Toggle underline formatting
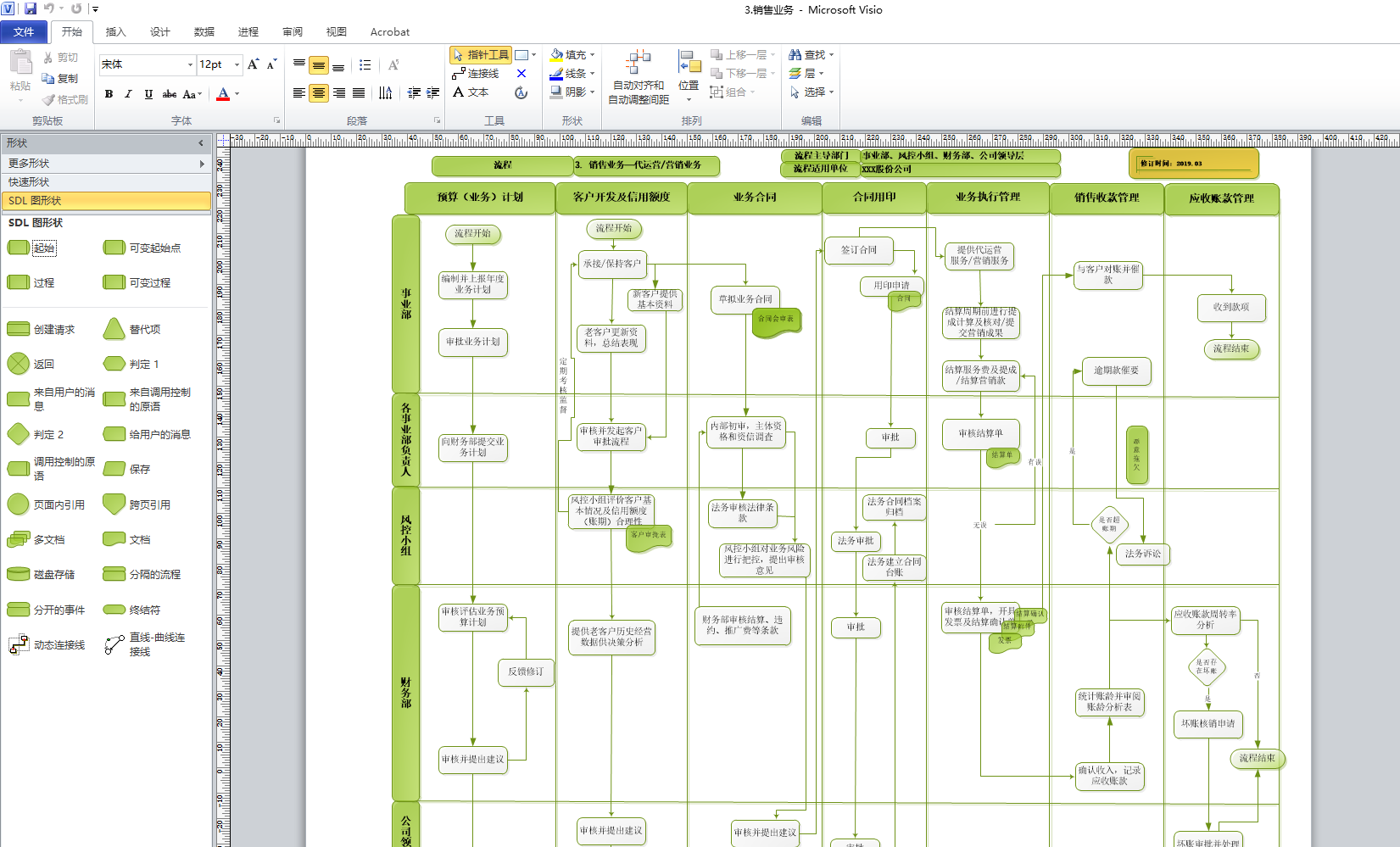The width and height of the screenshot is (1400, 847). (148, 94)
